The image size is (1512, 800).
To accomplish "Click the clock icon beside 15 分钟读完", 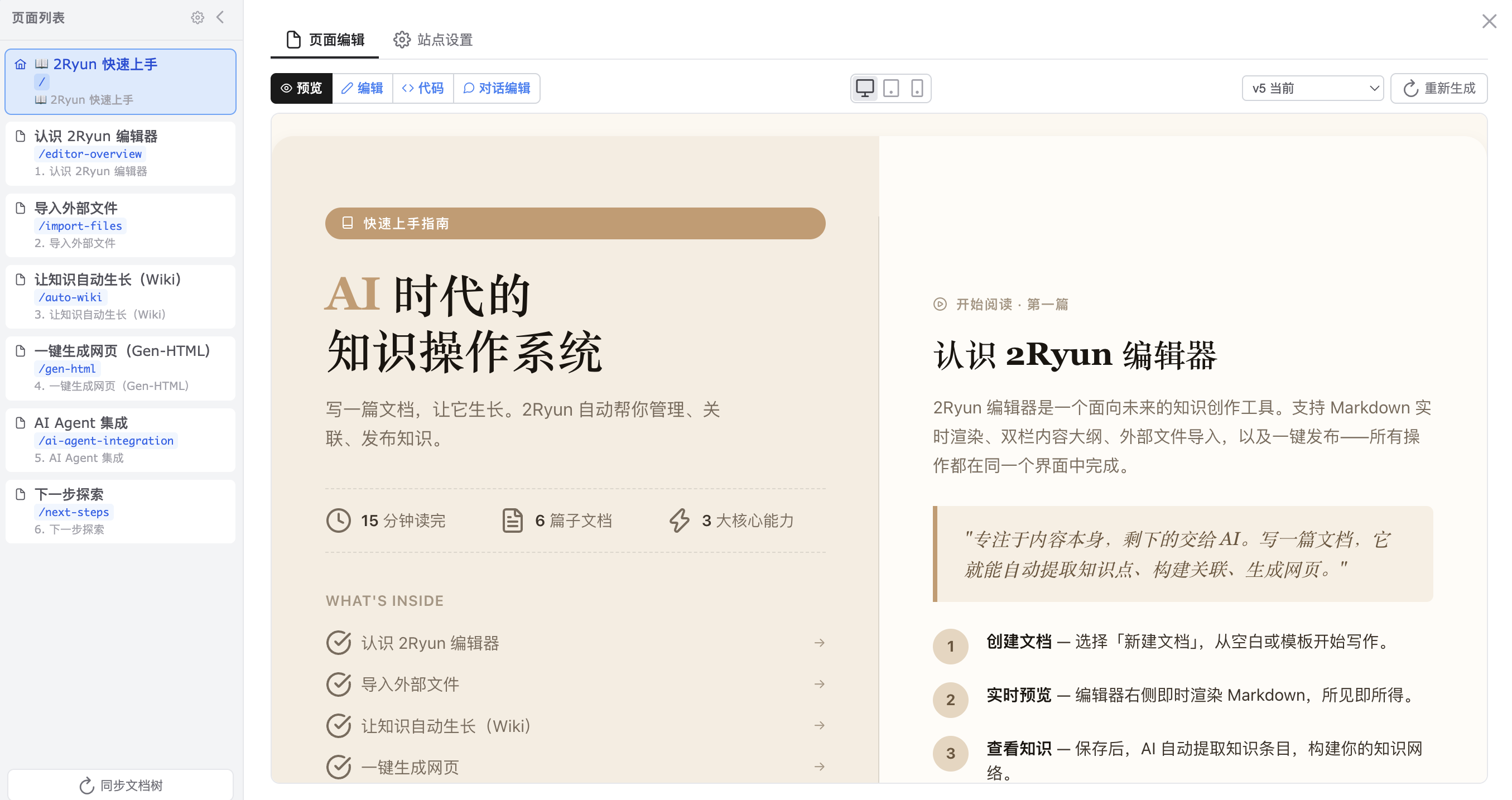I will coord(339,521).
